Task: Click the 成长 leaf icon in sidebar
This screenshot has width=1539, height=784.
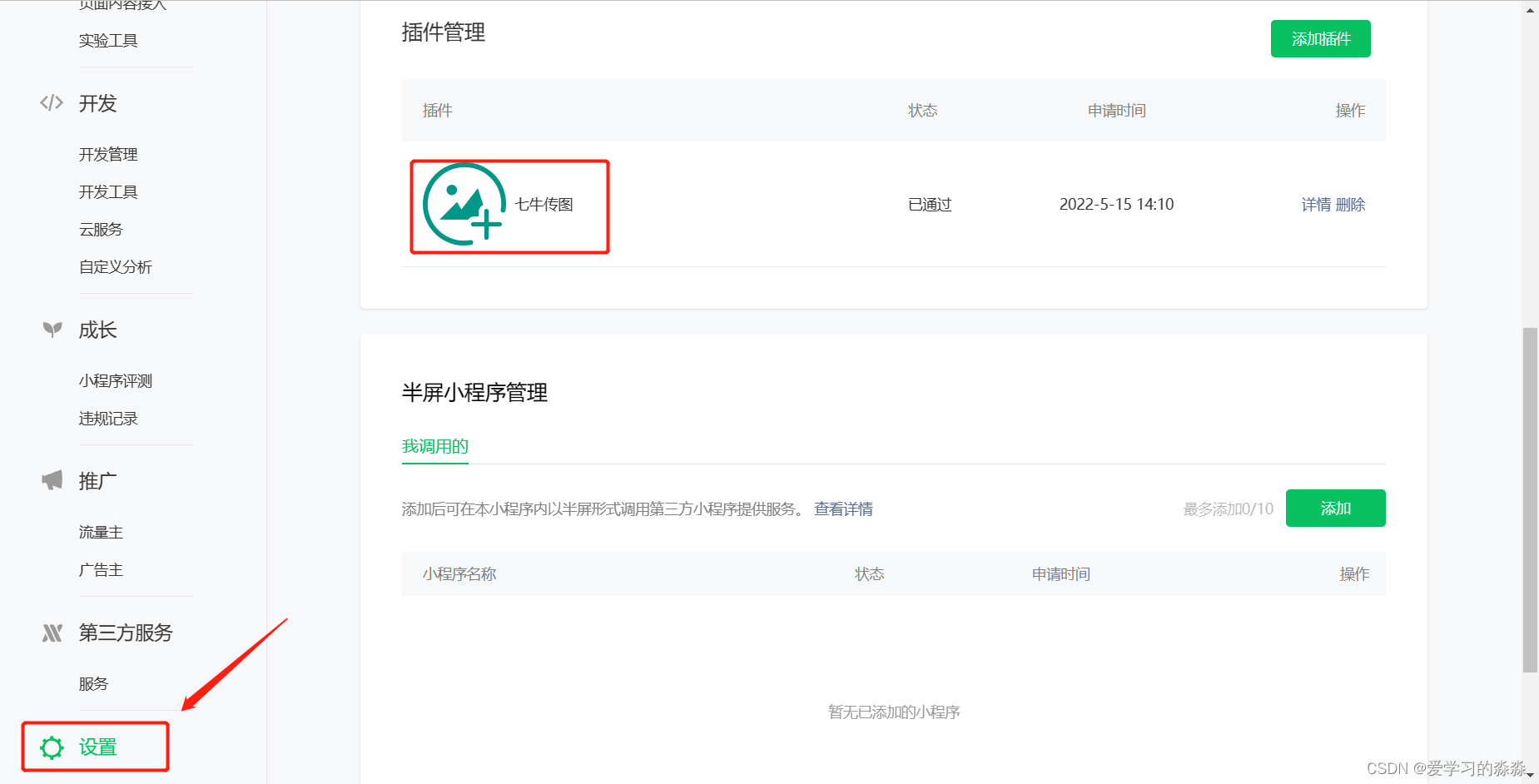Action: coord(51,330)
